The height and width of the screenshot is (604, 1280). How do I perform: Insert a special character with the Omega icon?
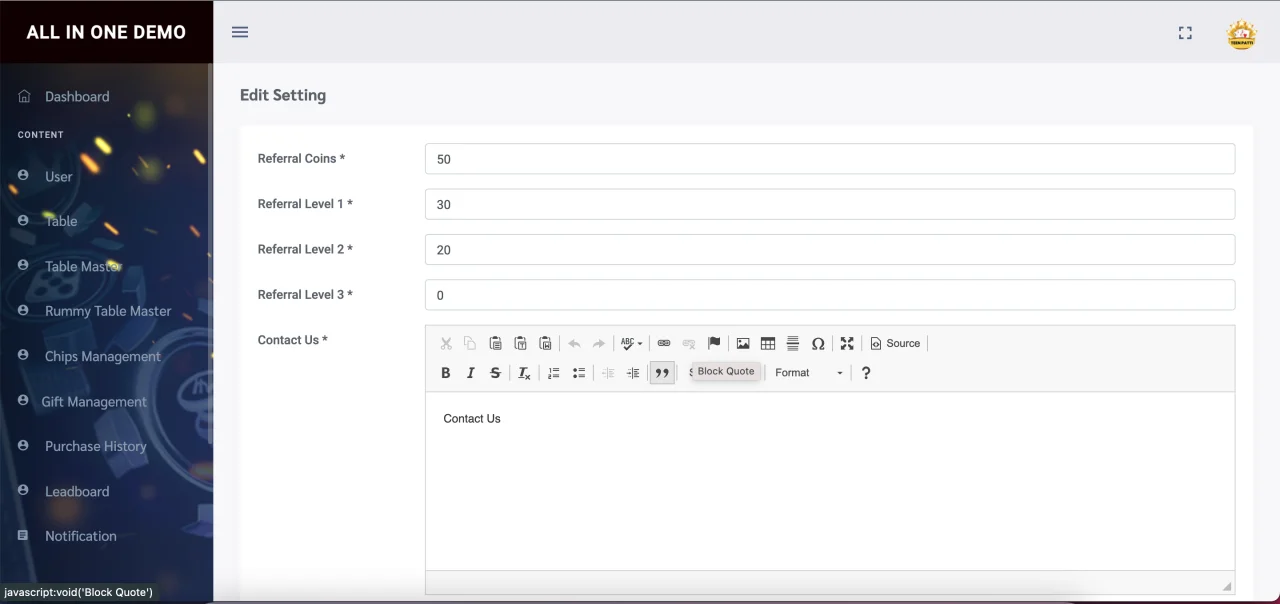pyautogui.click(x=818, y=343)
